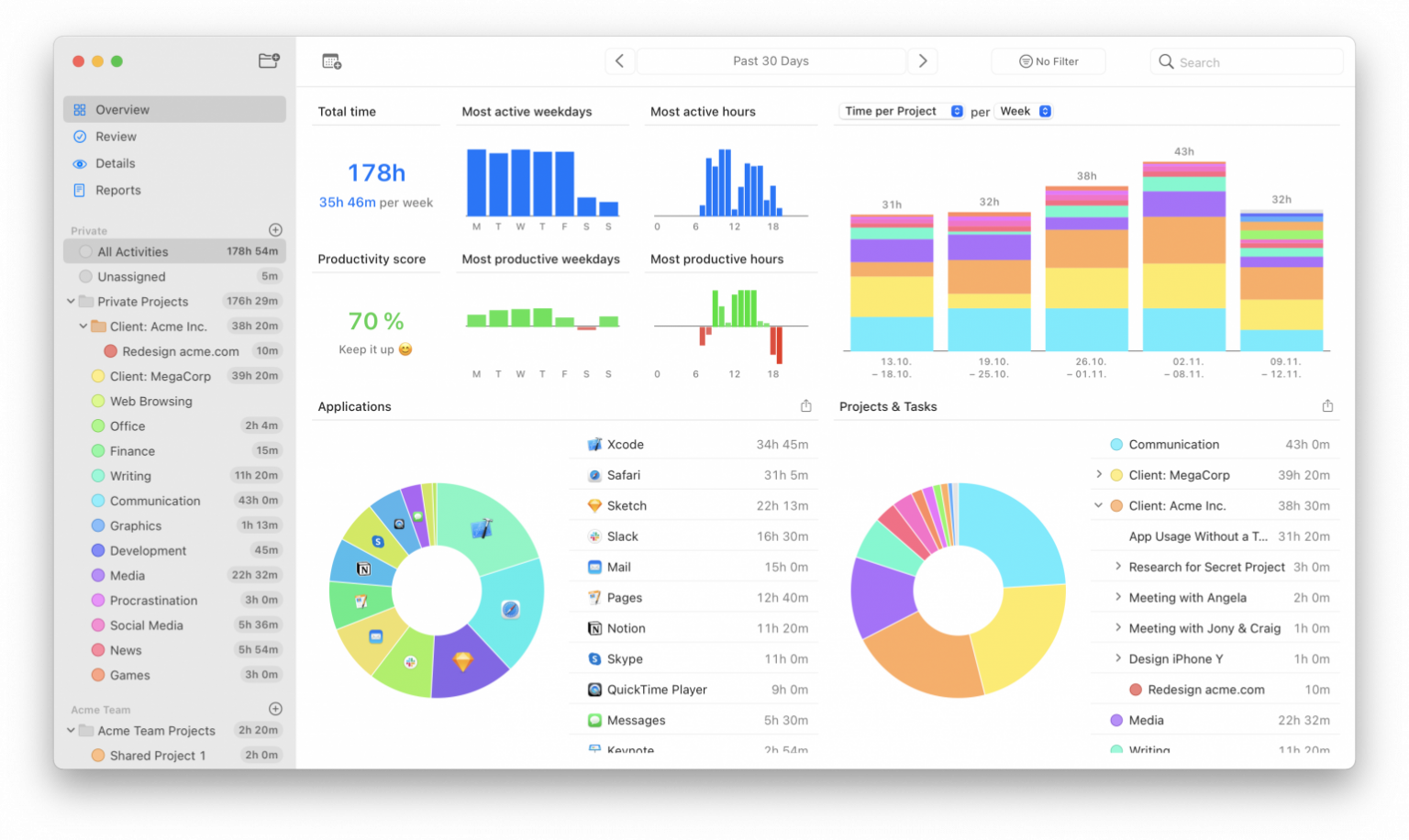Click the Safari icon in the Applications list

[x=593, y=475]
